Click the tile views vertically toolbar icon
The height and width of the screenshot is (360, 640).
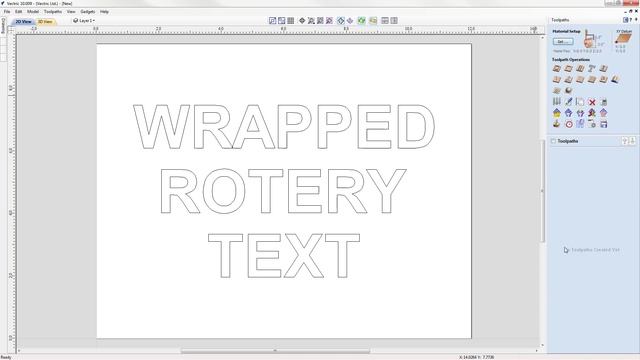394,20
